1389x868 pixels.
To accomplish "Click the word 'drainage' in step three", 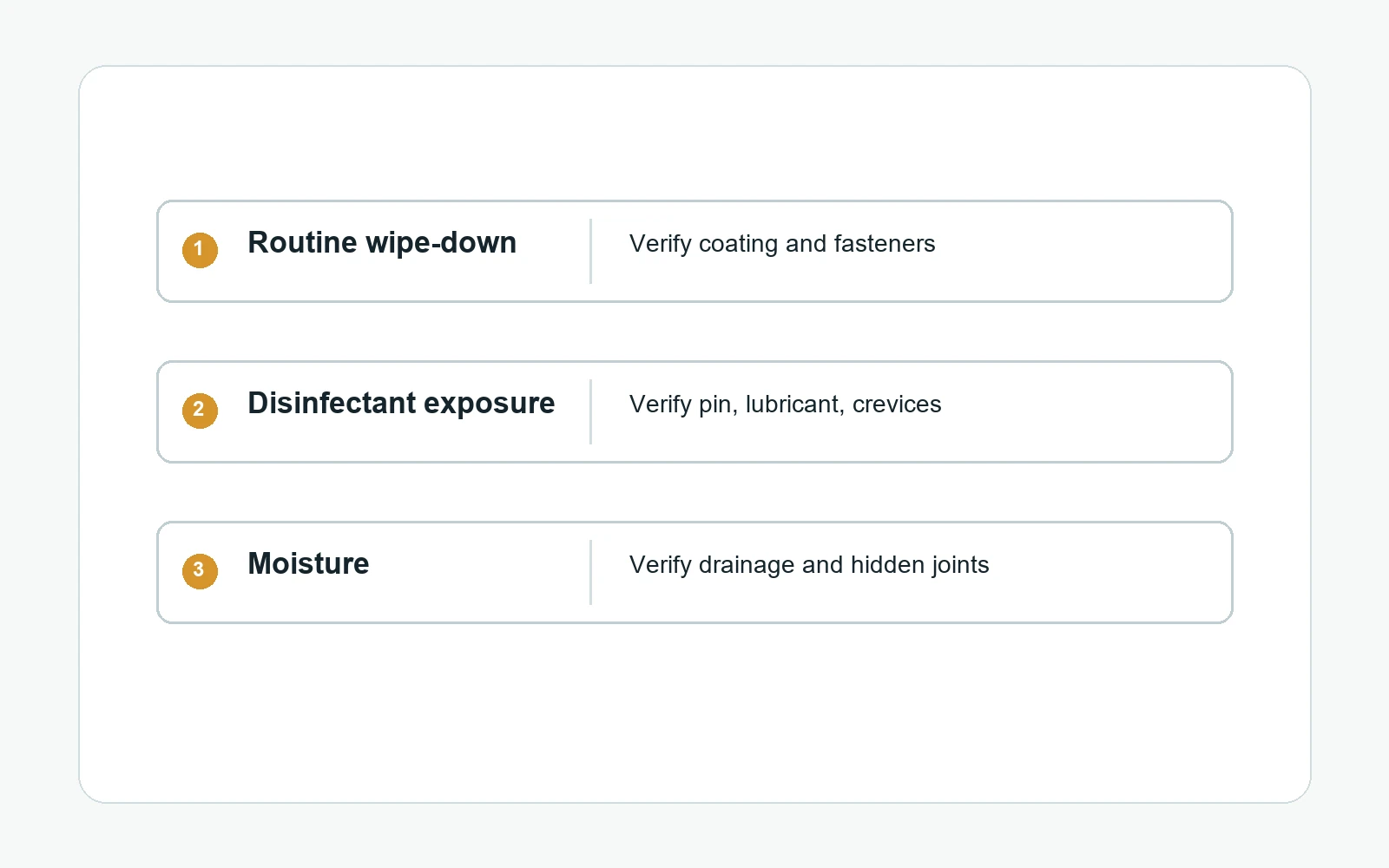I will point(747,565).
